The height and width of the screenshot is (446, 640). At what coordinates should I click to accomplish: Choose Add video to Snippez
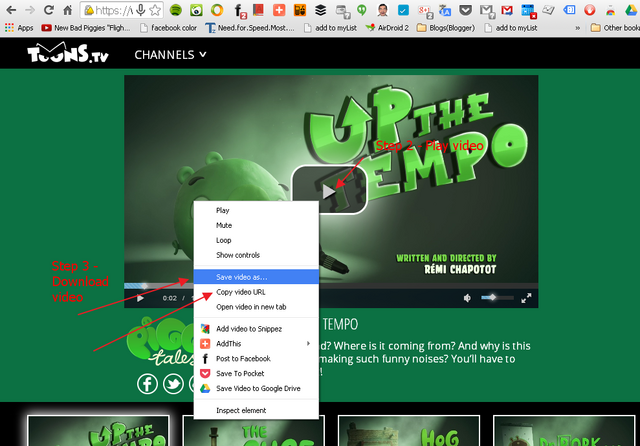click(x=256, y=329)
